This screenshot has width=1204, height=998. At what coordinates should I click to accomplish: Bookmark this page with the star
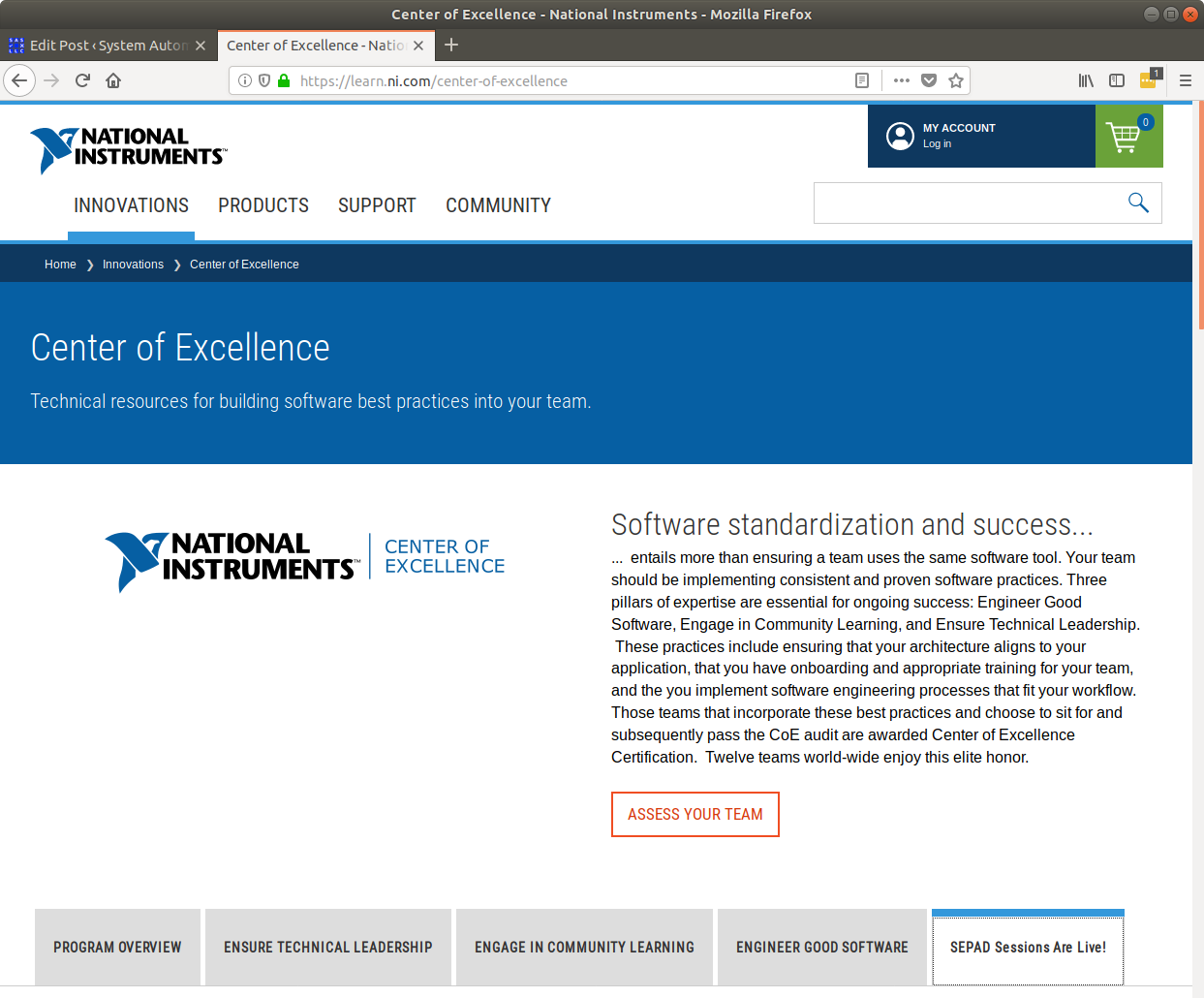click(x=956, y=80)
